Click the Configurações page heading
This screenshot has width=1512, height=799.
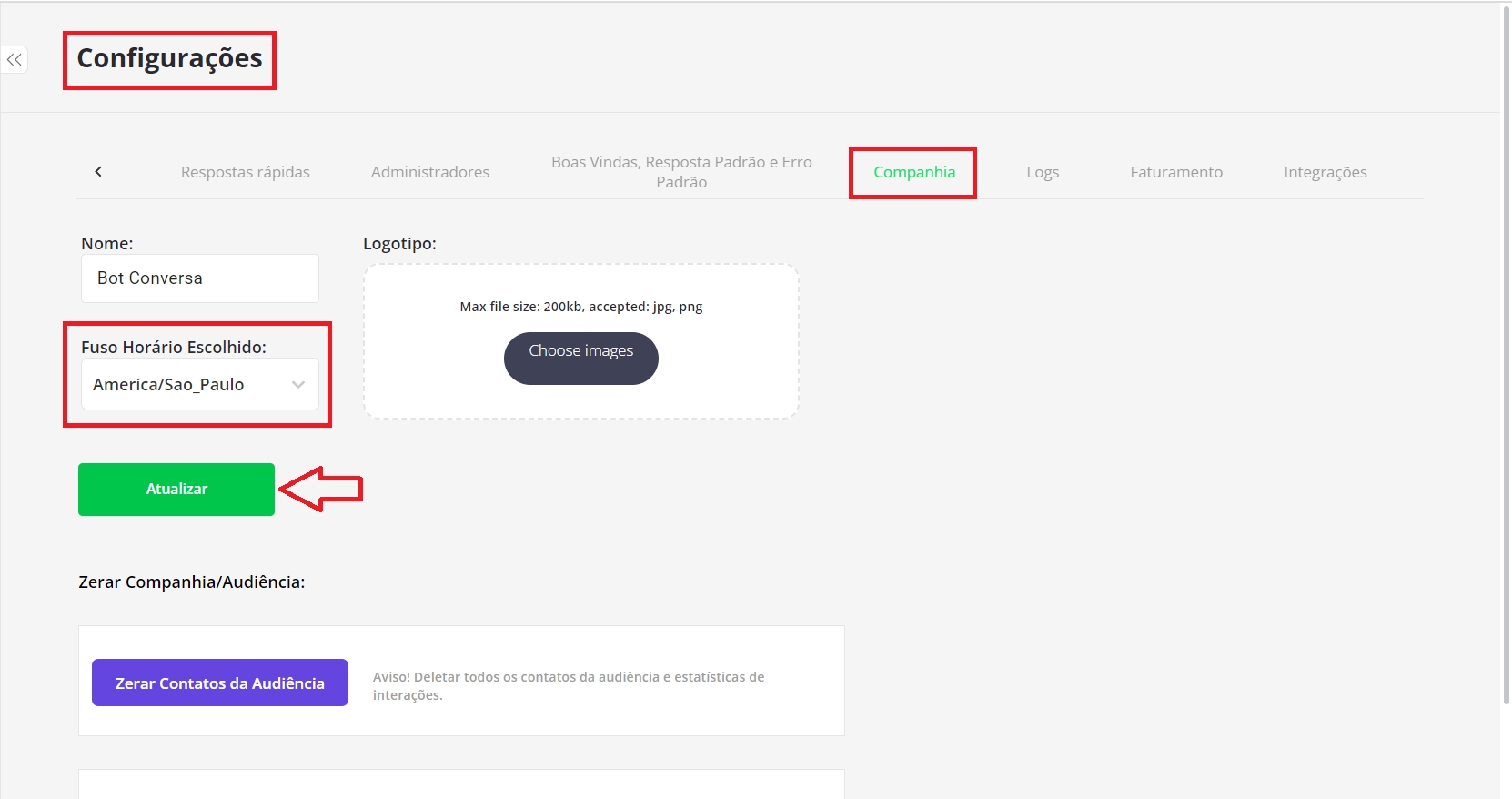pyautogui.click(x=169, y=58)
